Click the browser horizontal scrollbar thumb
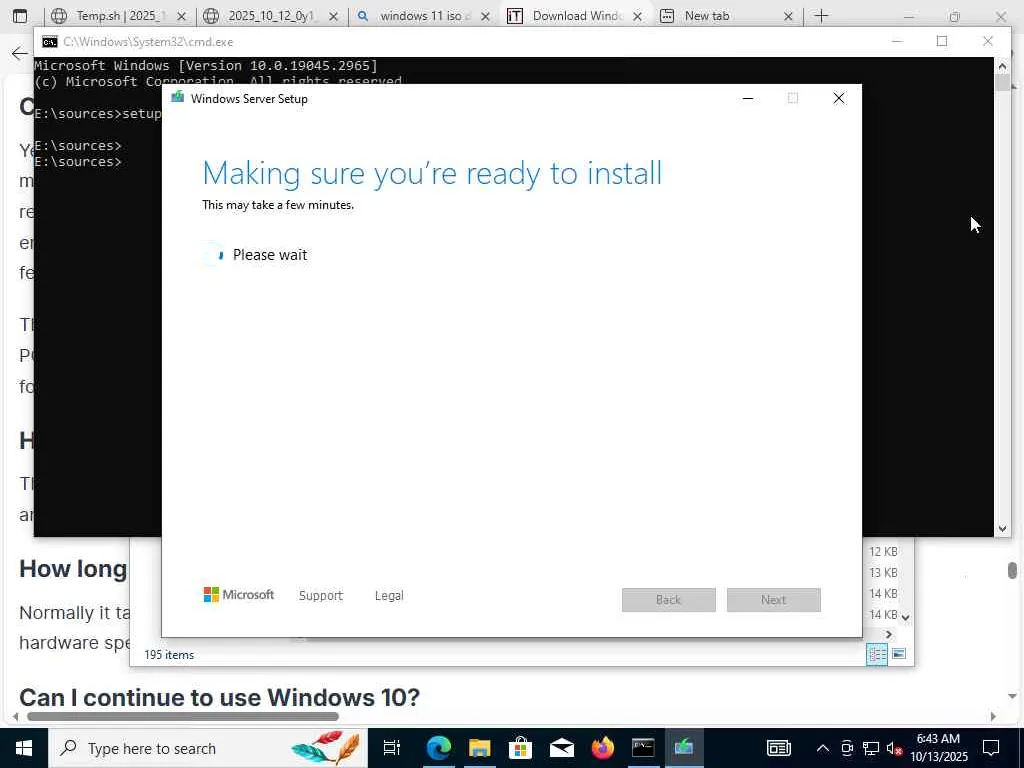The width and height of the screenshot is (1024, 768). click(x=183, y=716)
